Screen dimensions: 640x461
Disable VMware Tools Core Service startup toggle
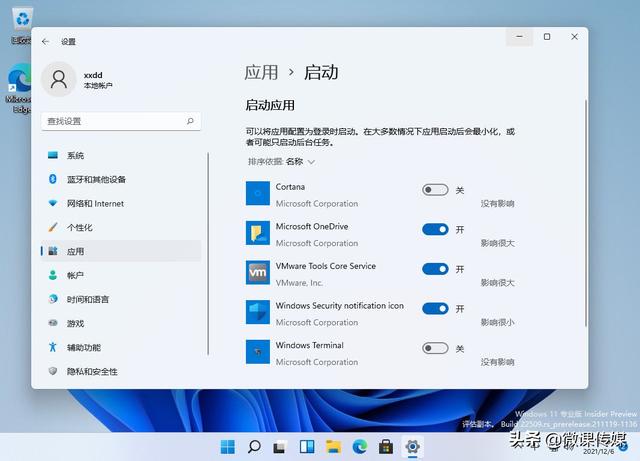point(435,269)
